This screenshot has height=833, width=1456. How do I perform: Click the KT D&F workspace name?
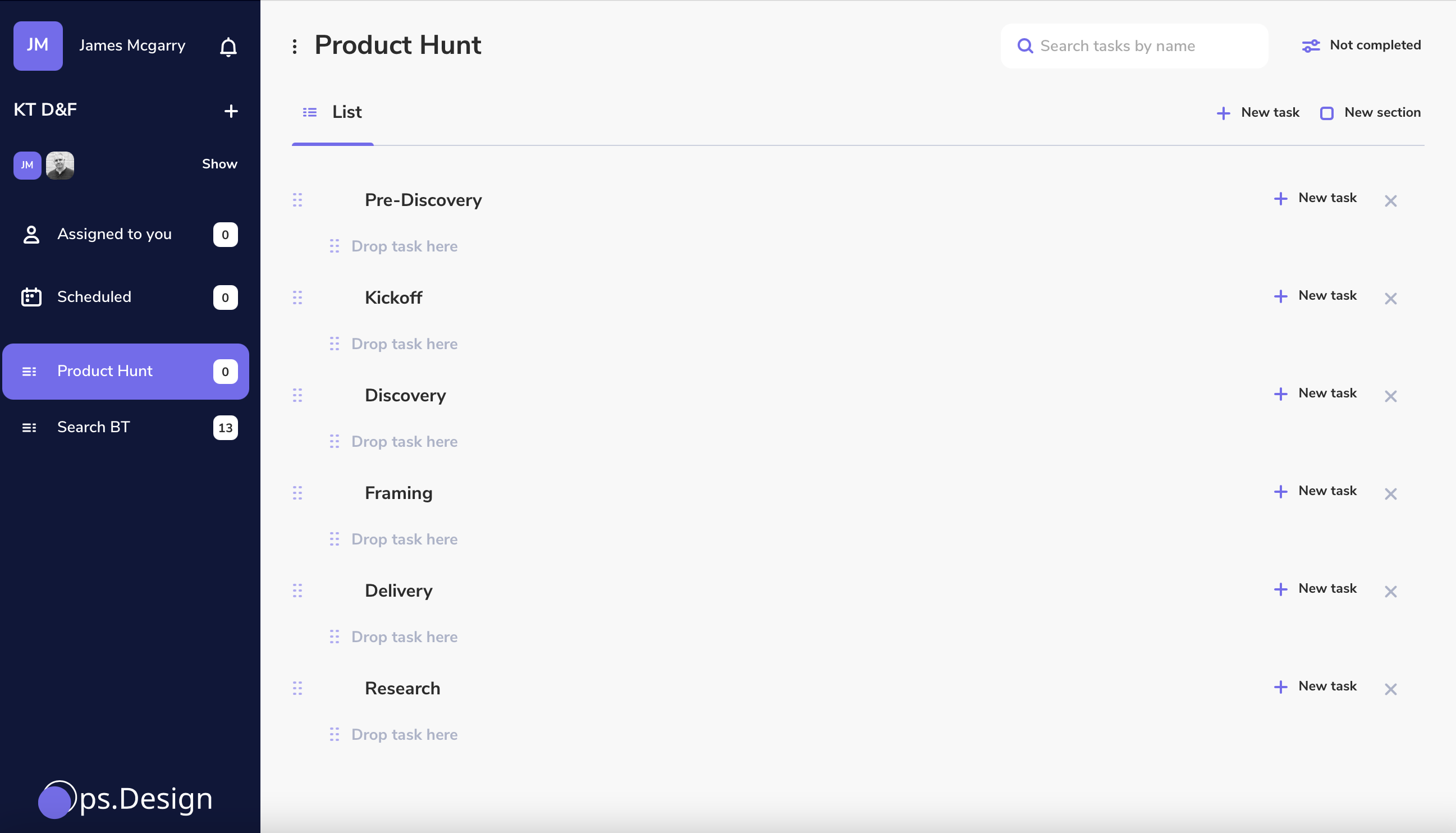click(45, 110)
